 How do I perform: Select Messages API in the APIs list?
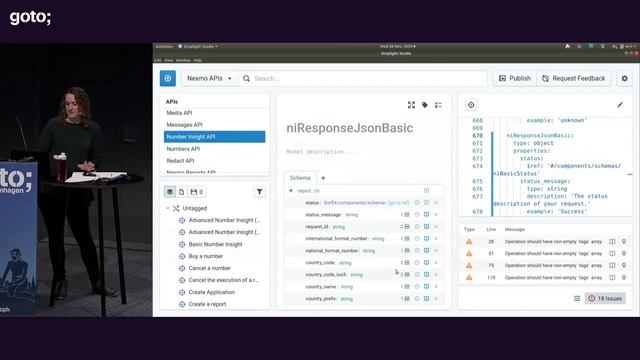[x=184, y=125]
